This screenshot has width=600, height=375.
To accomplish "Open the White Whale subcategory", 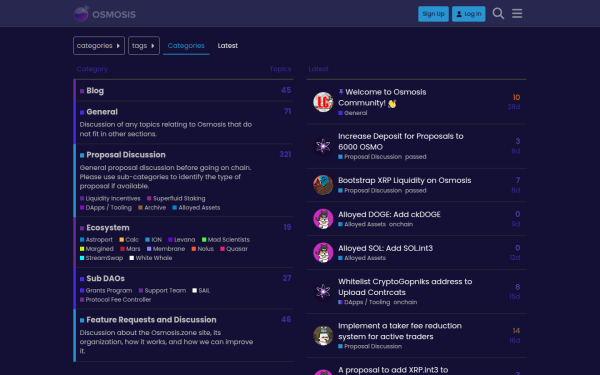I will tap(151, 258).
